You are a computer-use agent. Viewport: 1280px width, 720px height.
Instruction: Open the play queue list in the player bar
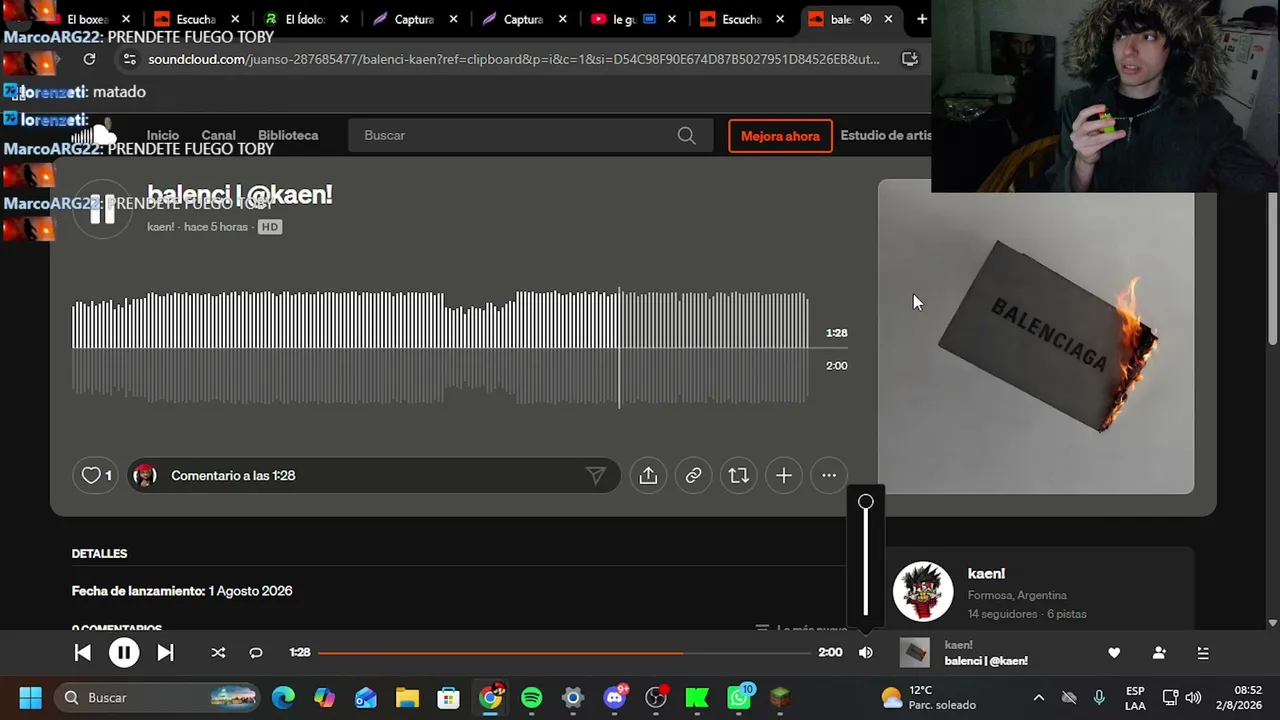(1203, 653)
